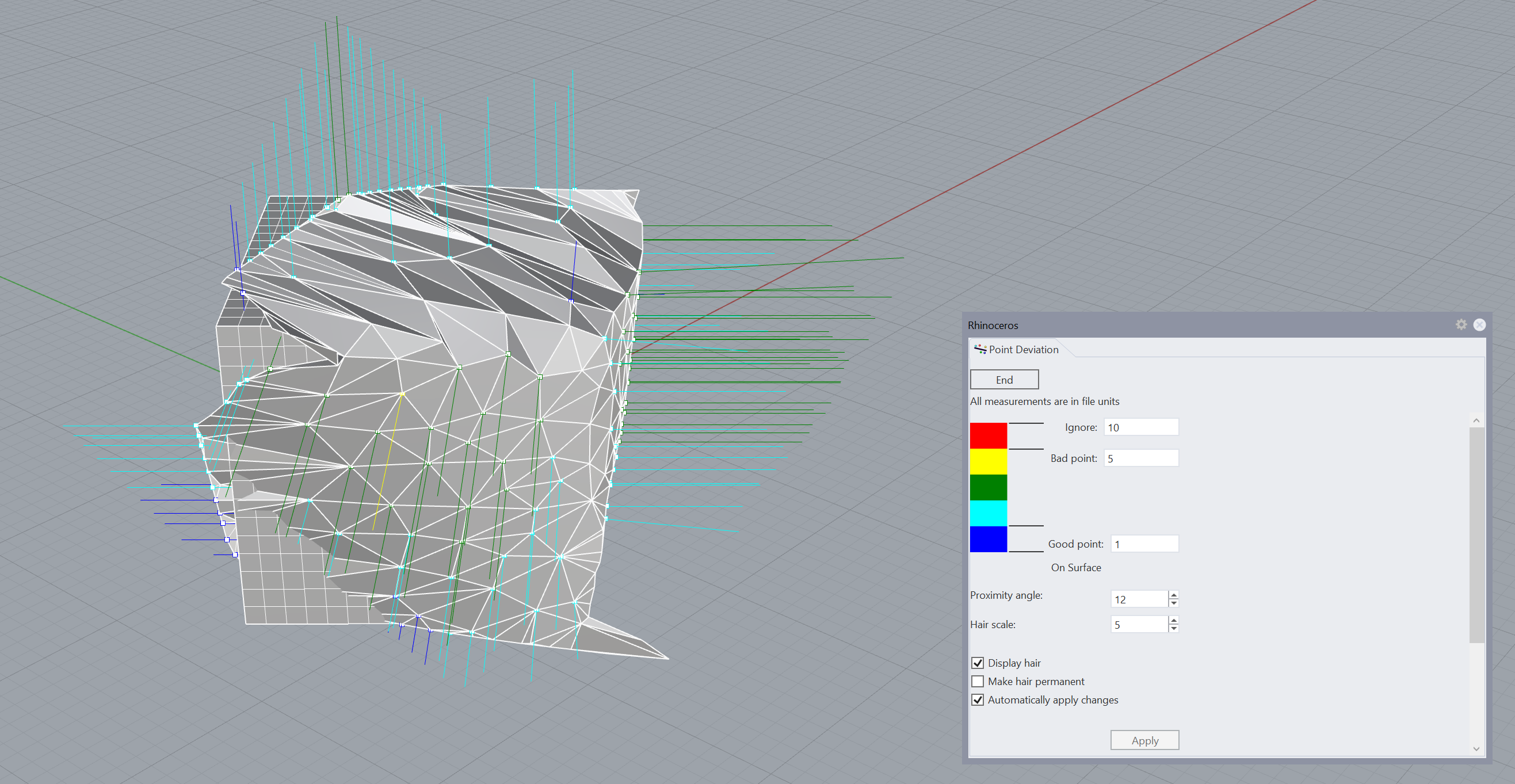Click the On Surface label
This screenshot has width=1515, height=784.
point(1075,568)
